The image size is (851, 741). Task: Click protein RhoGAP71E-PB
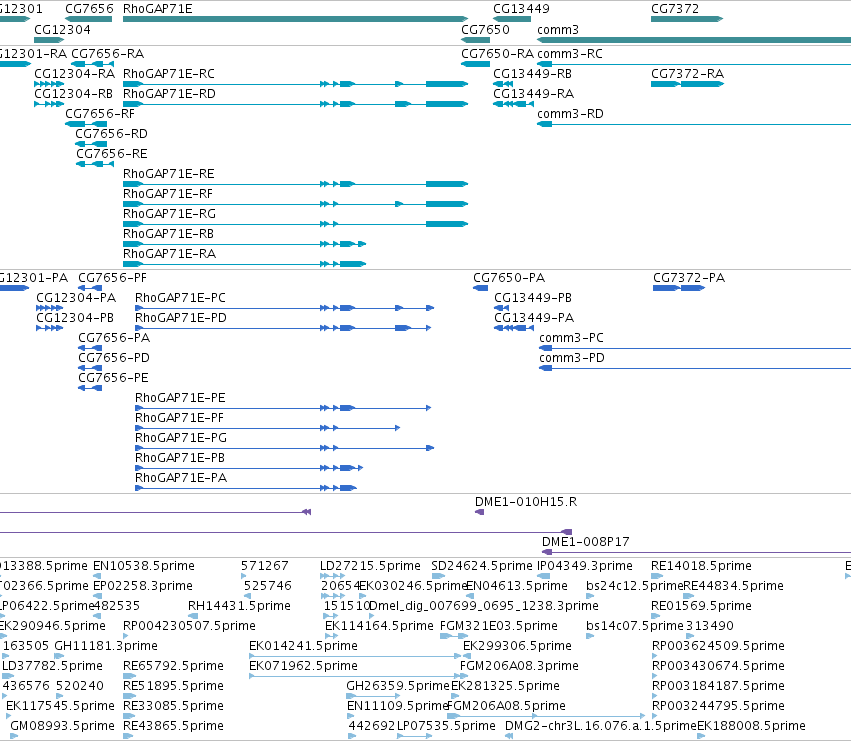pos(249,468)
